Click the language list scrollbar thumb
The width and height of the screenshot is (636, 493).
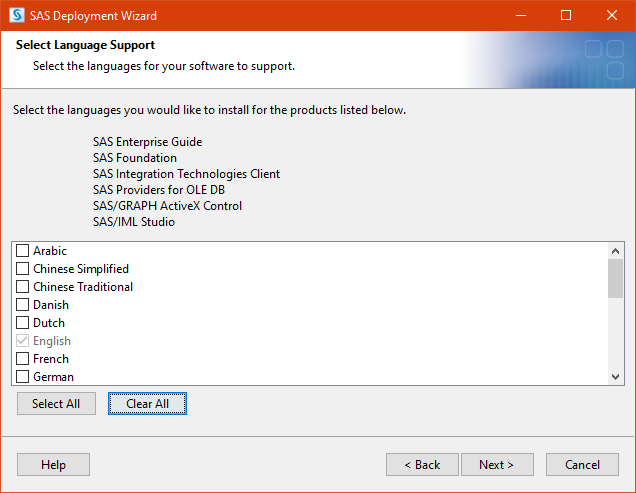click(616, 278)
